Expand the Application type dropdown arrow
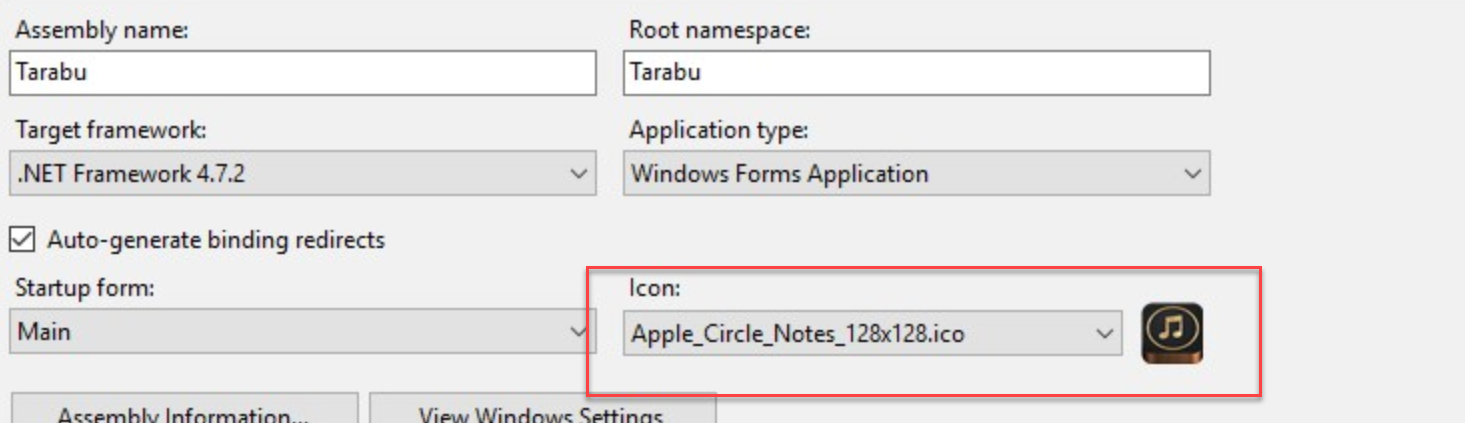 pos(1192,174)
